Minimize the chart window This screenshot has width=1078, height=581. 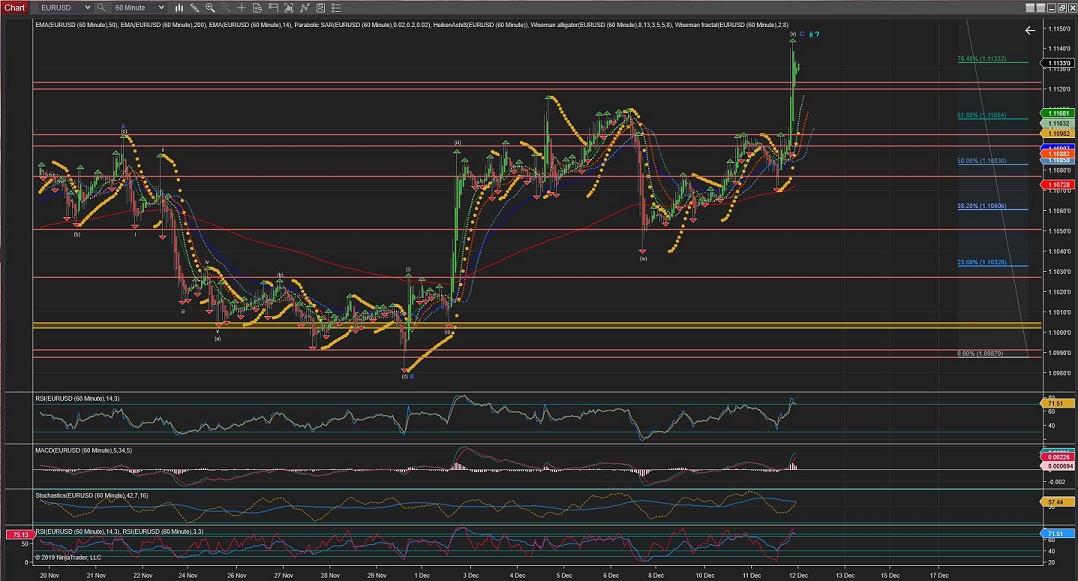tap(1052, 8)
